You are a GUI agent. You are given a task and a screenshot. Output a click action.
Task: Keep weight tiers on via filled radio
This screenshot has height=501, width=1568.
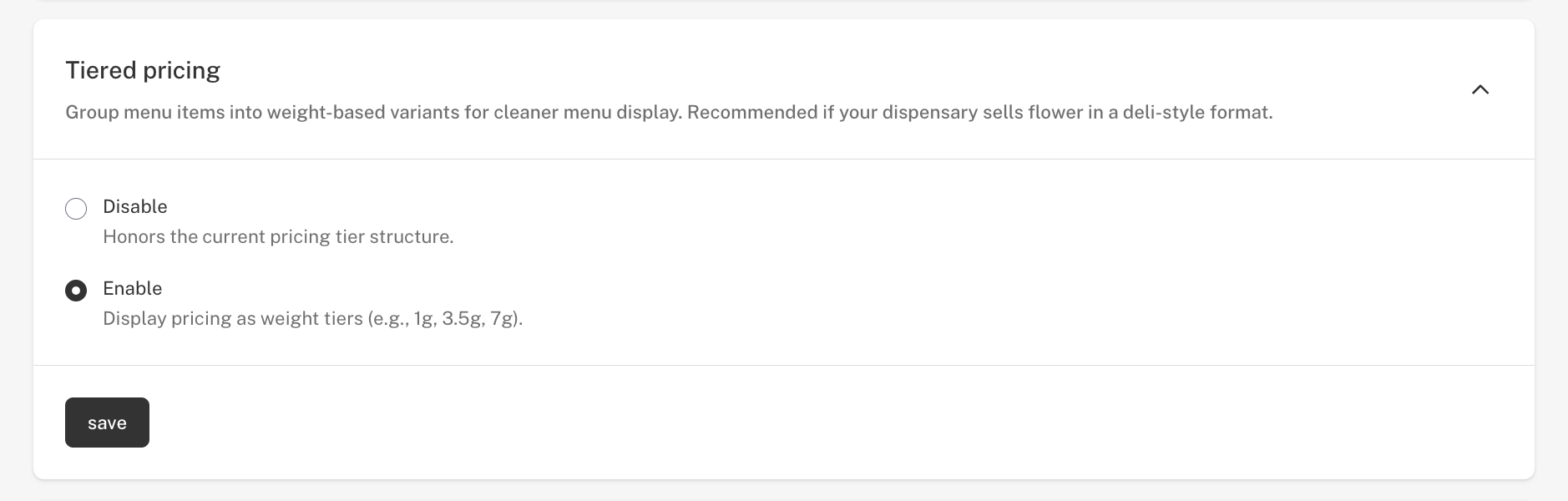(76, 291)
